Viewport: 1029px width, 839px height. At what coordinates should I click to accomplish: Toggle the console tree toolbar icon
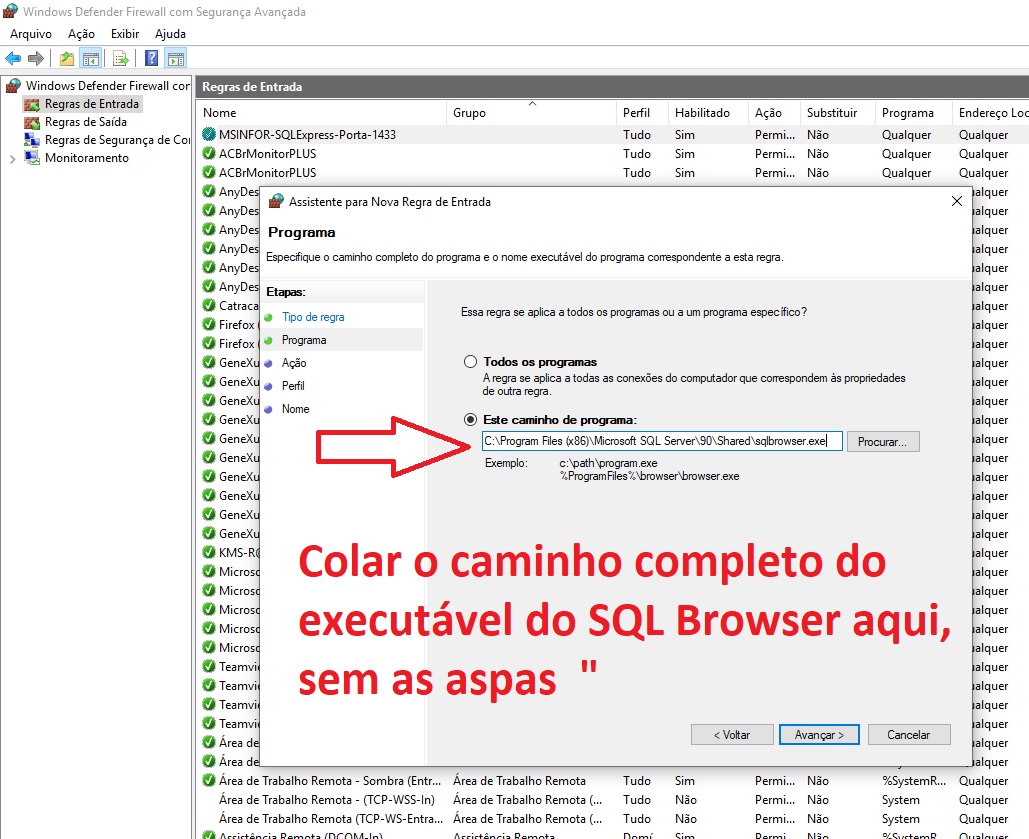(91, 58)
